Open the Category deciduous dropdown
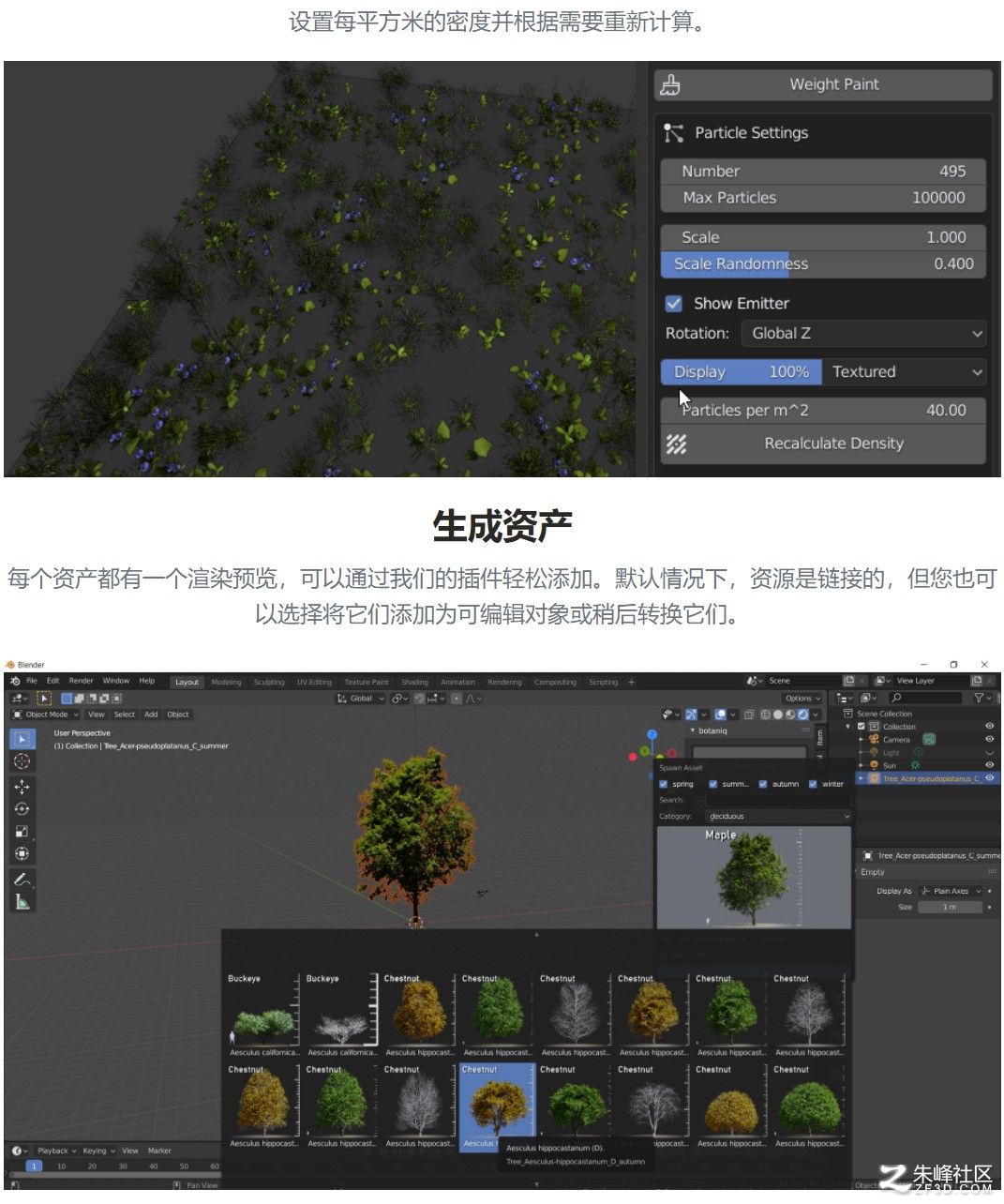Image resolution: width=1004 pixels, height=1204 pixels. 778,816
